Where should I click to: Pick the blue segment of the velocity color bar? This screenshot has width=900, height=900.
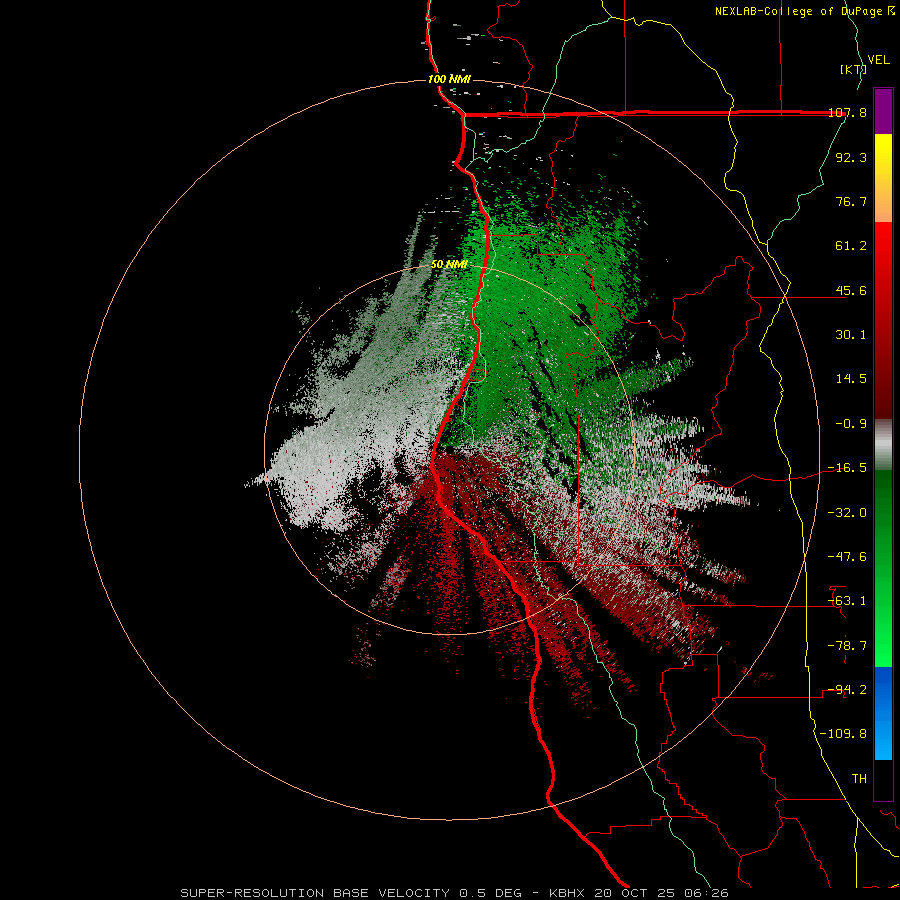(x=883, y=713)
